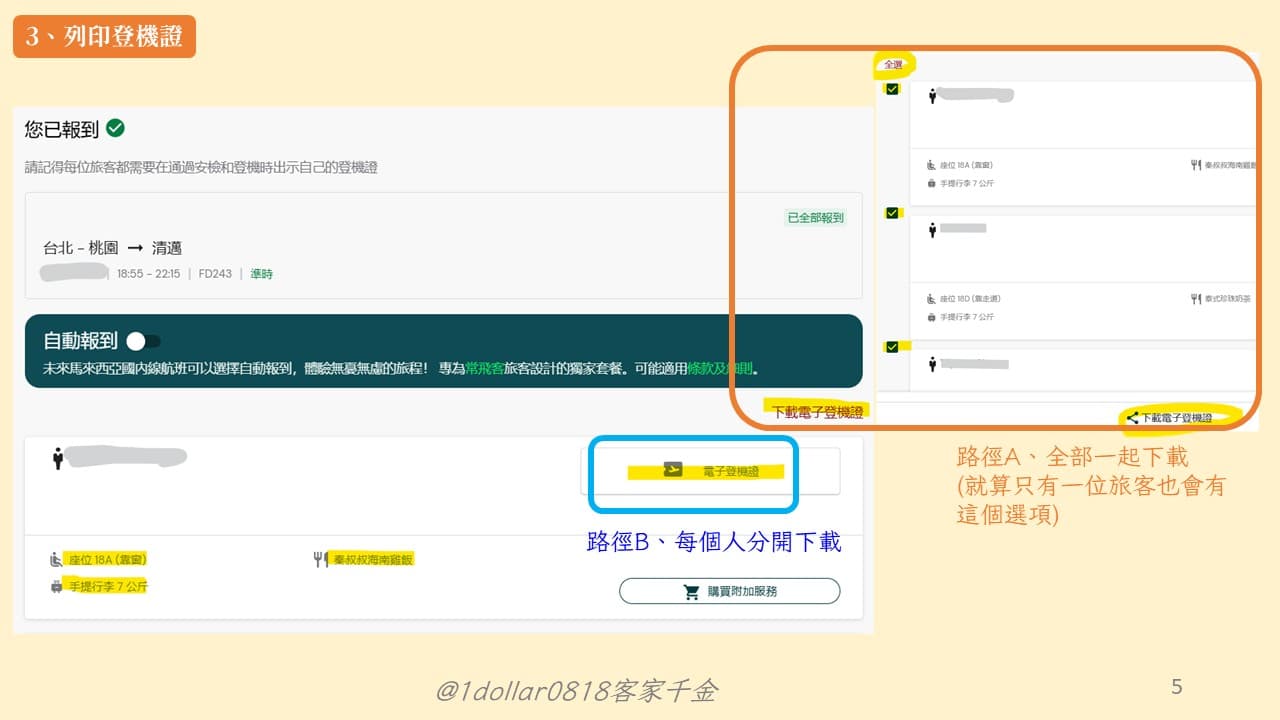Click the seat icon beside 座位 18A in right panel
This screenshot has width=1280, height=720.
click(x=932, y=165)
